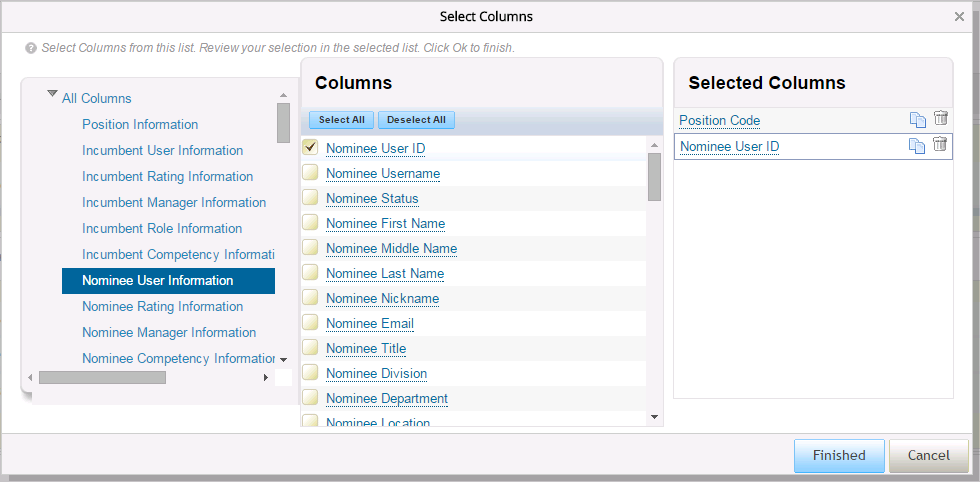Delete the Position Code selected column

[x=941, y=118]
